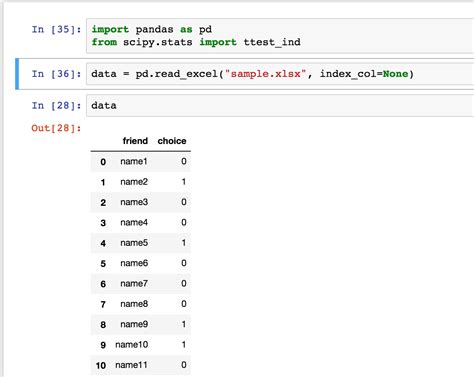Viewport: 474px width, 377px height.
Task: Click the 'choice' column header
Action: pos(172,141)
